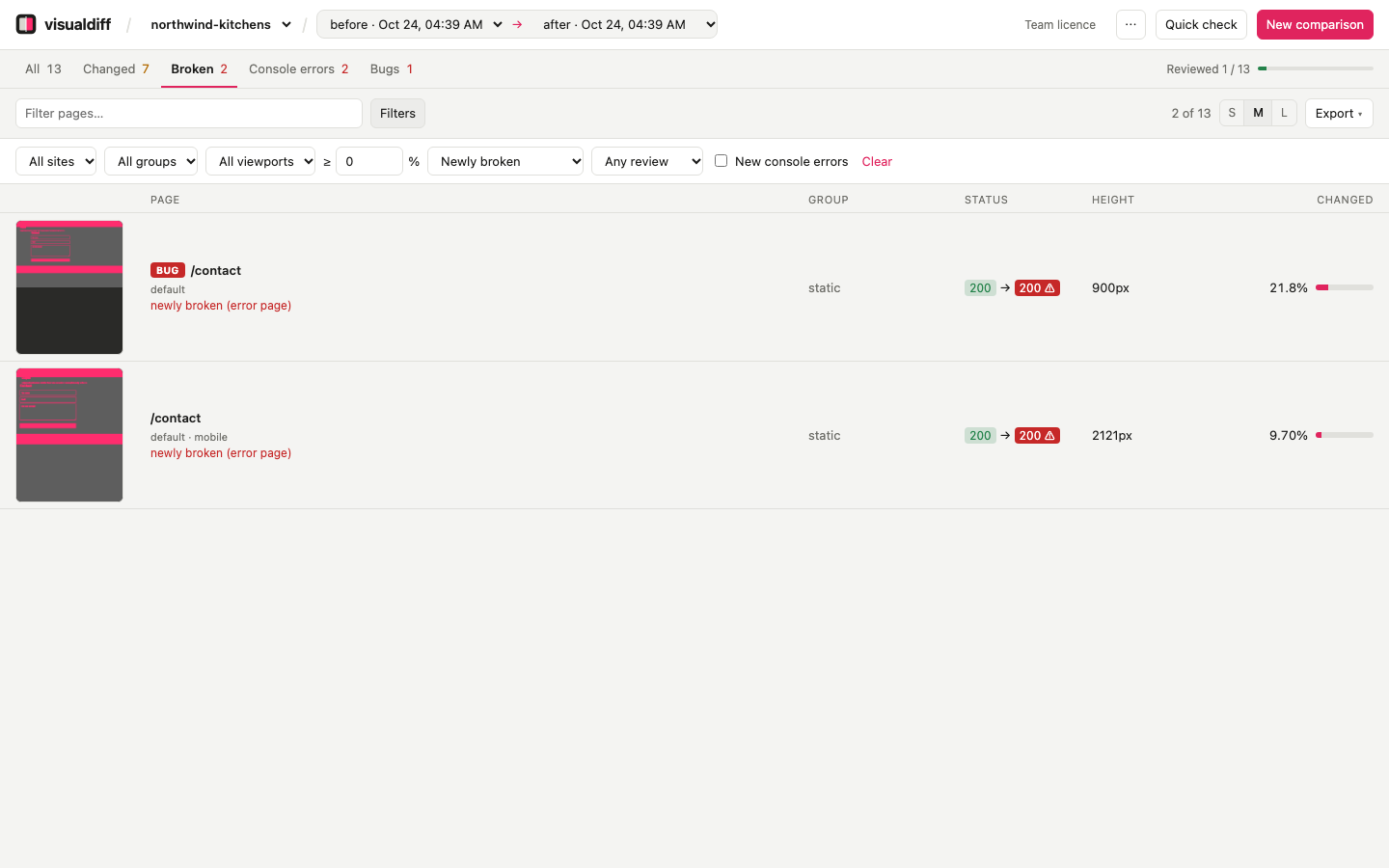1389x868 pixels.
Task: Click the '2 of 13' result count
Action: click(x=1191, y=113)
